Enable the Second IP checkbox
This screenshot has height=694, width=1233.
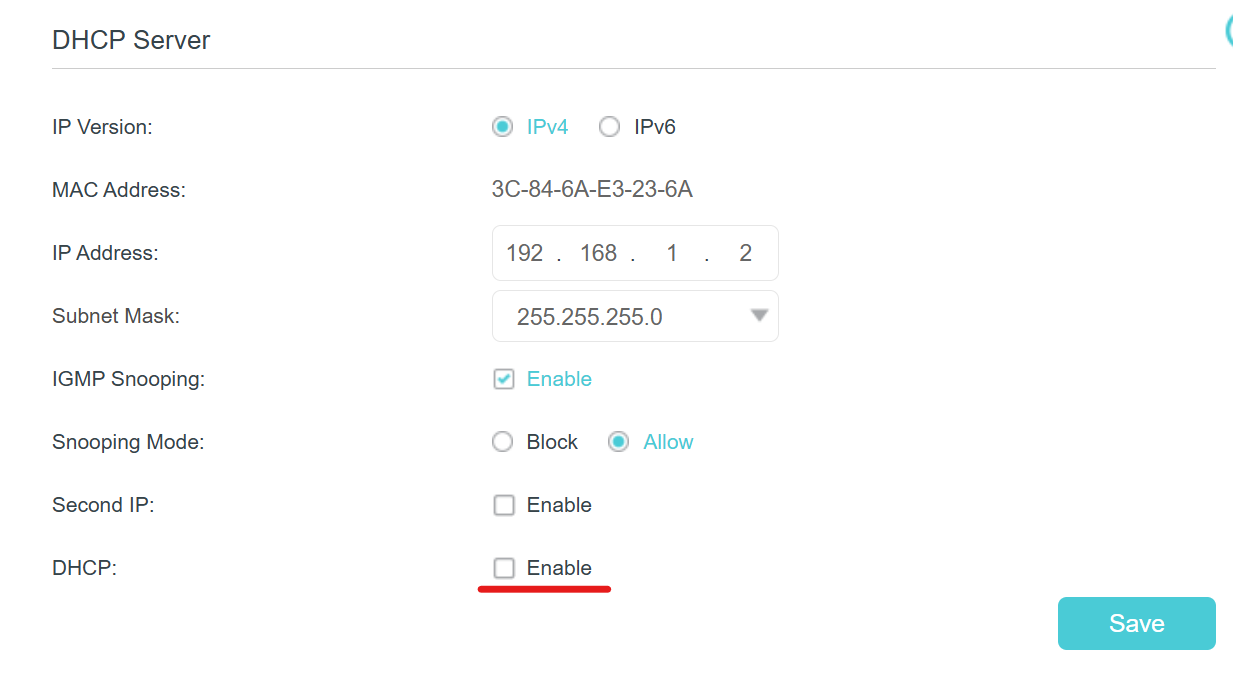pyautogui.click(x=504, y=505)
